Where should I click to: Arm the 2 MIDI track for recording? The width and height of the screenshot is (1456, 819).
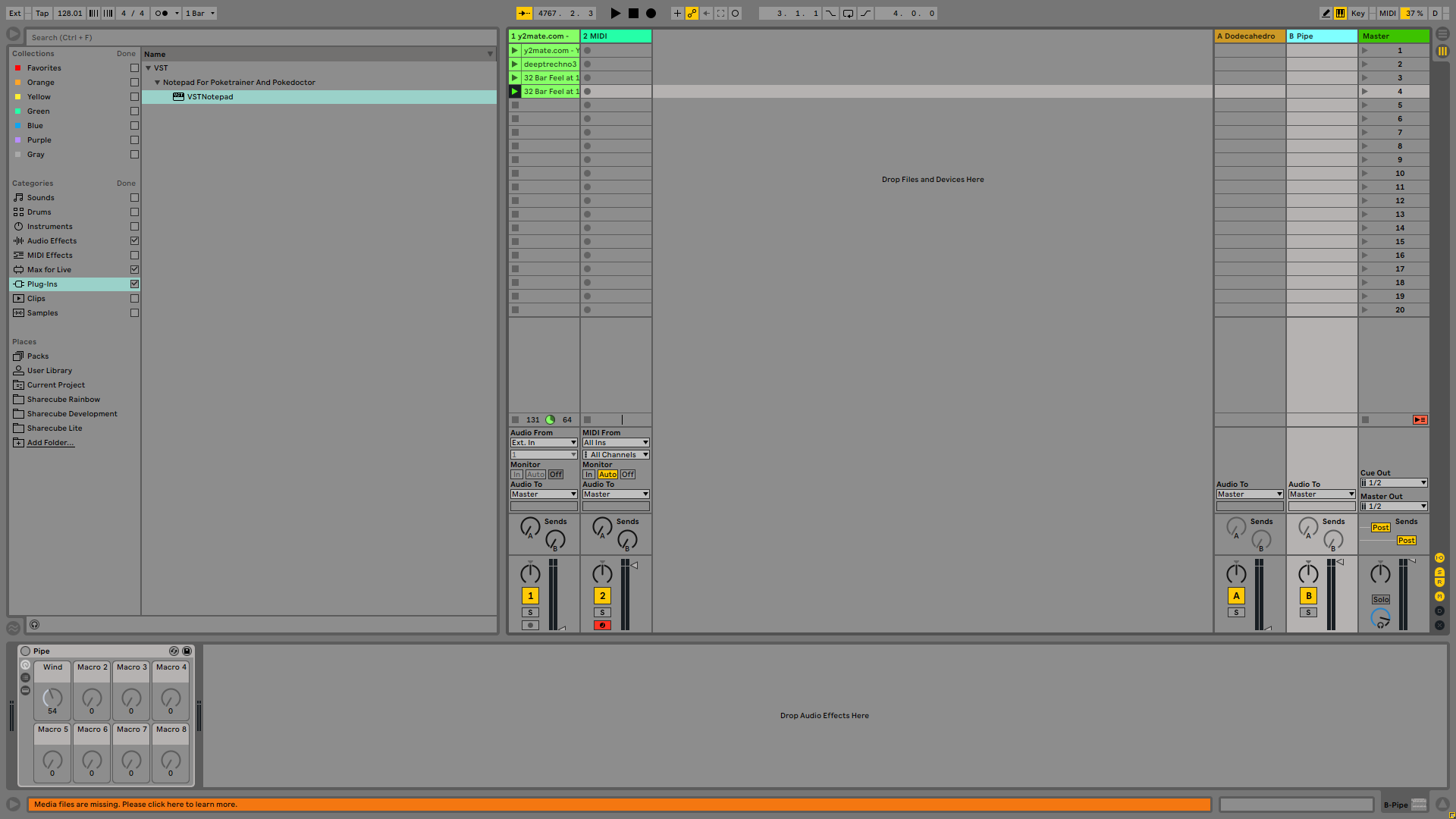tap(602, 626)
